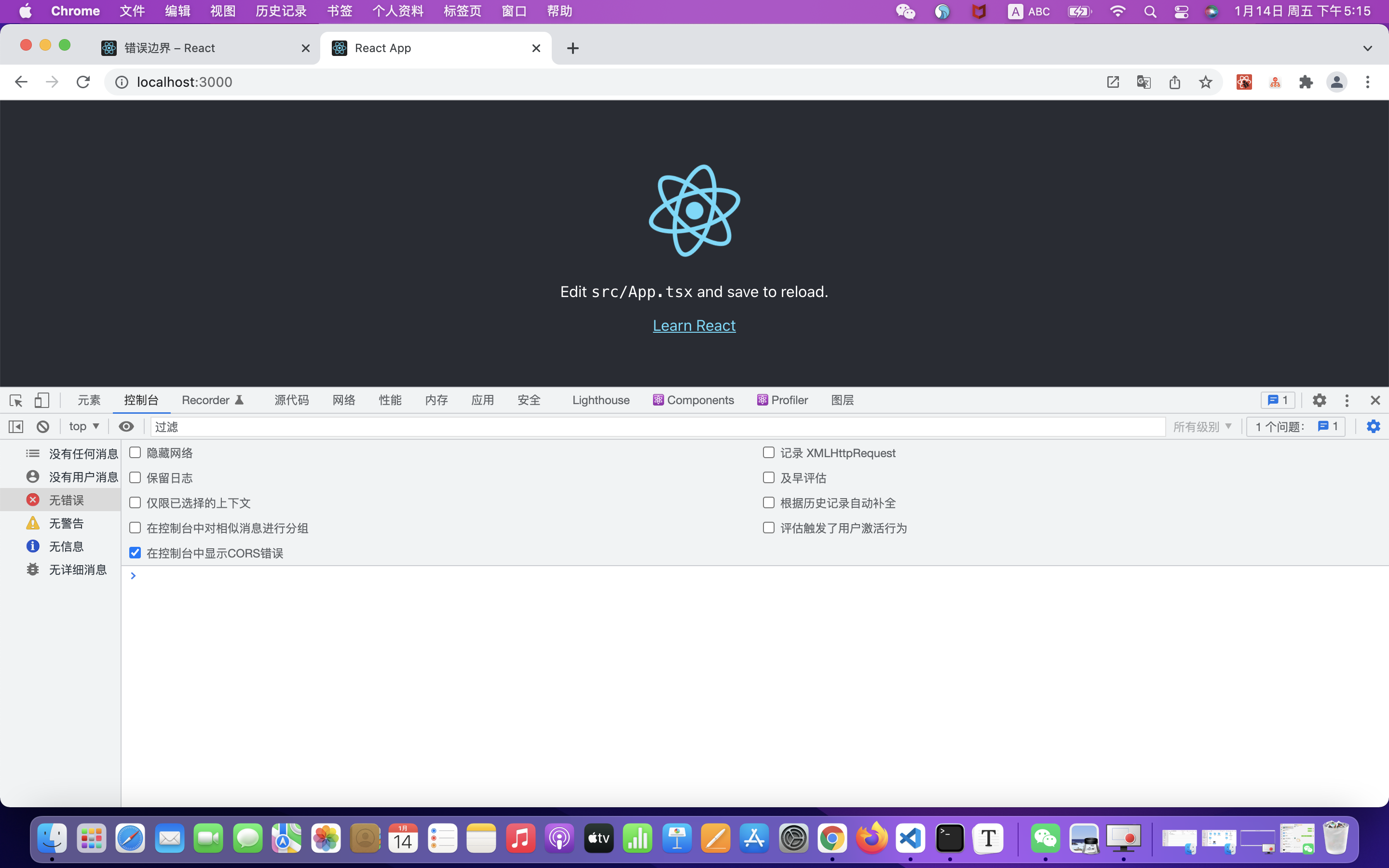
Task: Share this page icon in address bar
Action: (1175, 82)
